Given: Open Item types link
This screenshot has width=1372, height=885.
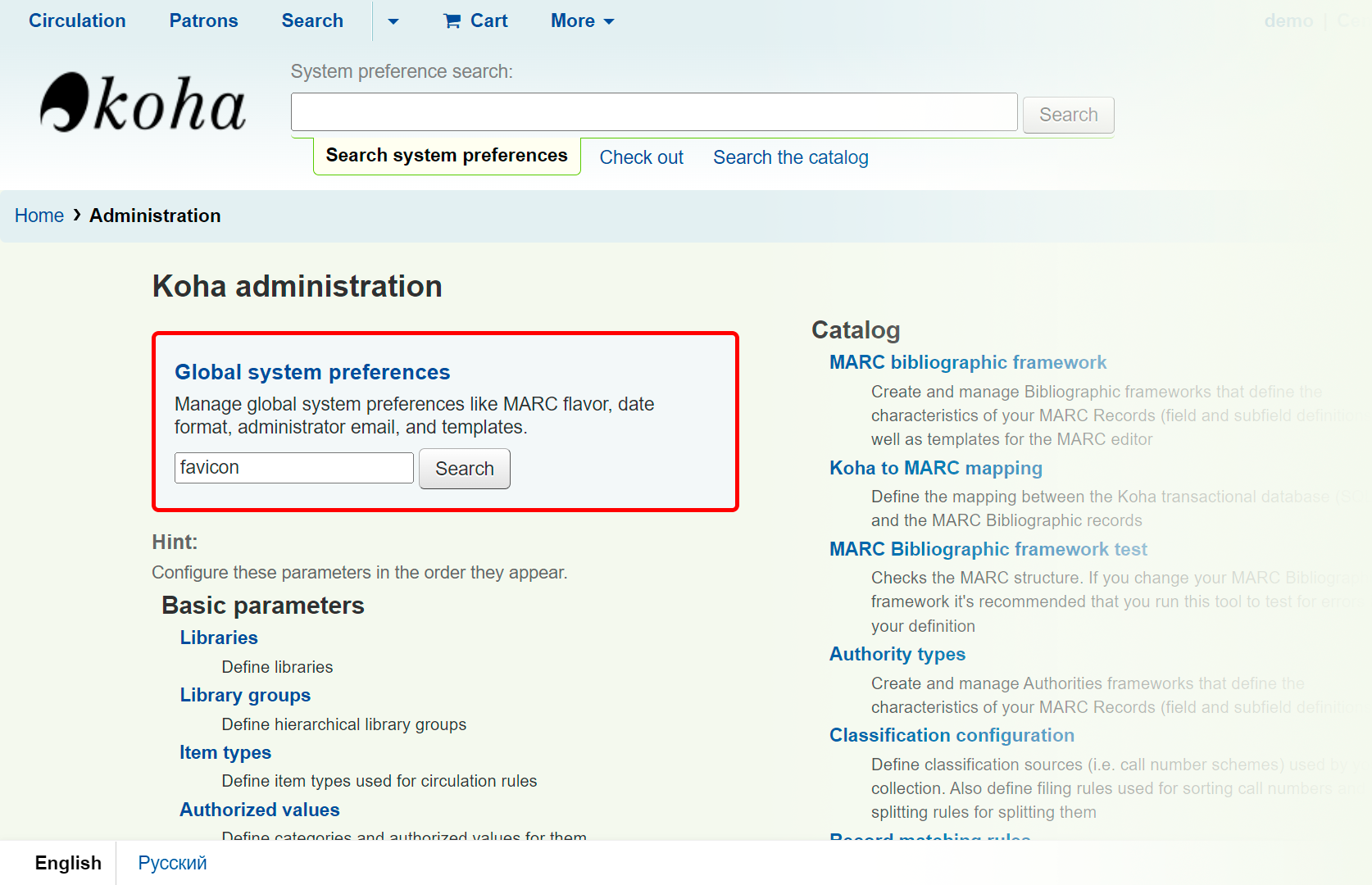Looking at the screenshot, I should pyautogui.click(x=225, y=752).
